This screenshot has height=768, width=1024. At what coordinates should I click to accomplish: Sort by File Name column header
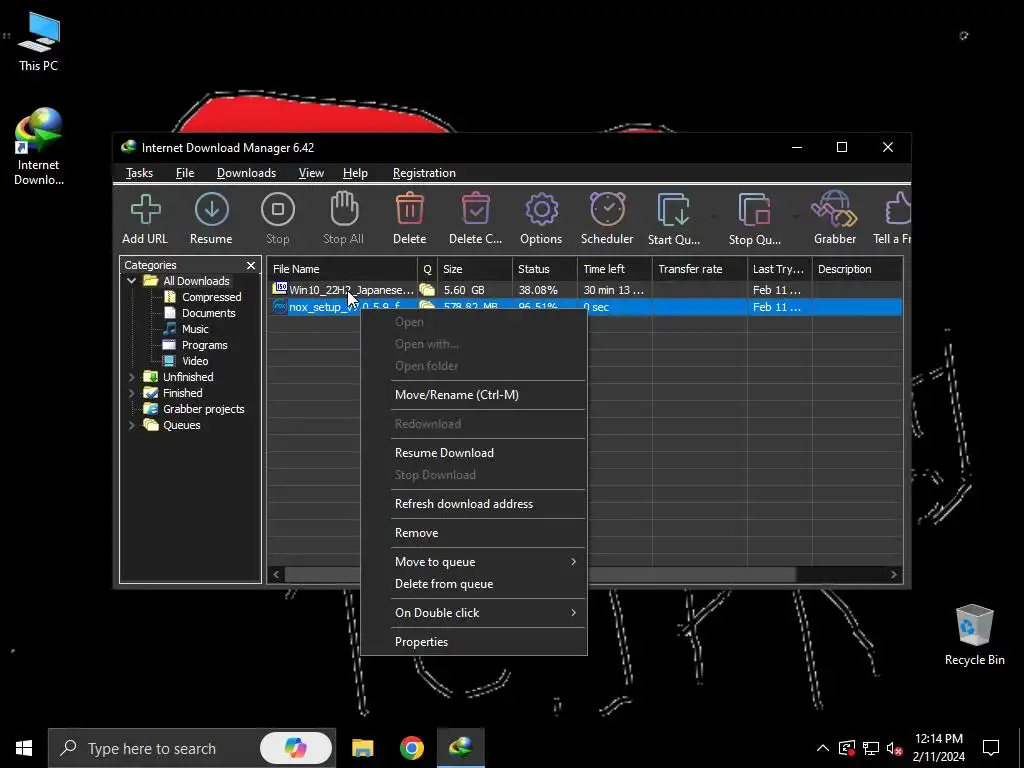[343, 269]
